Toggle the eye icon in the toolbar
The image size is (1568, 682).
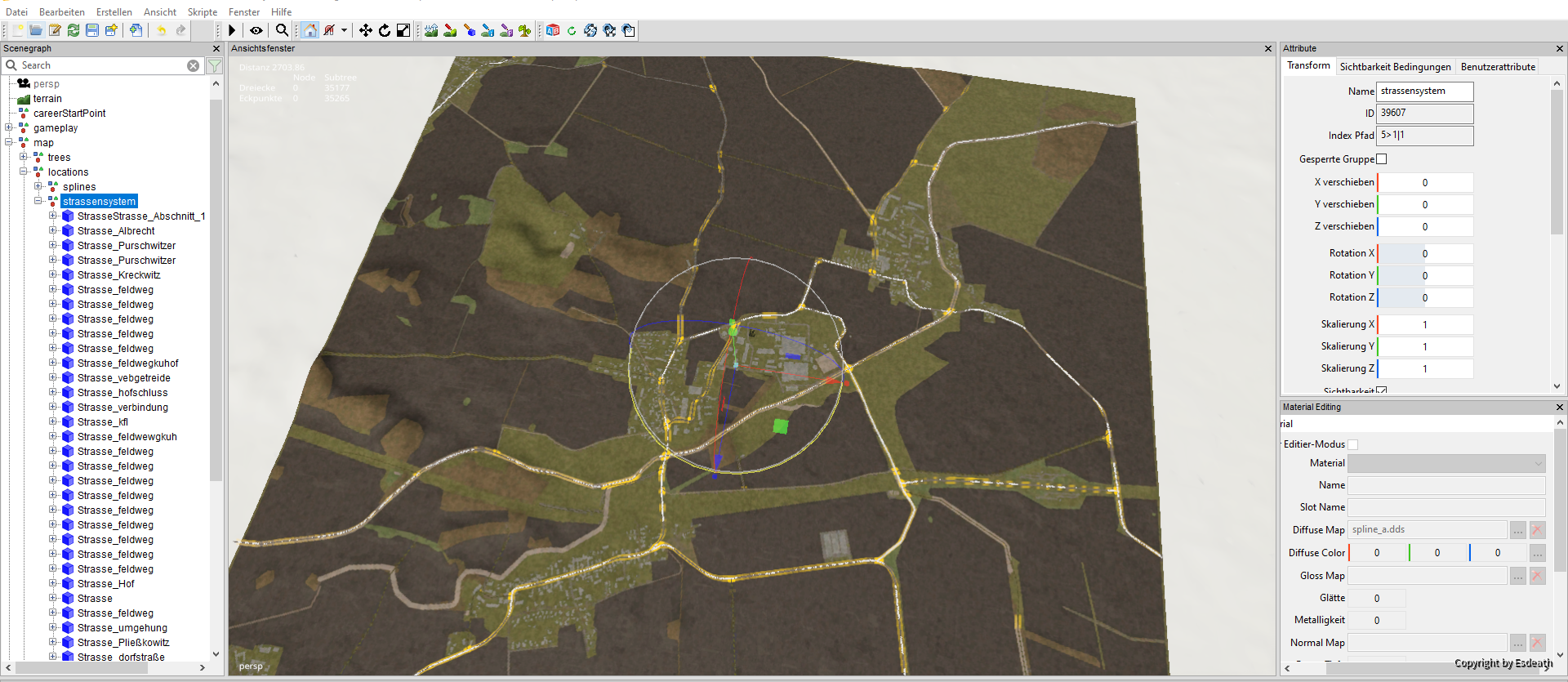coord(256,30)
